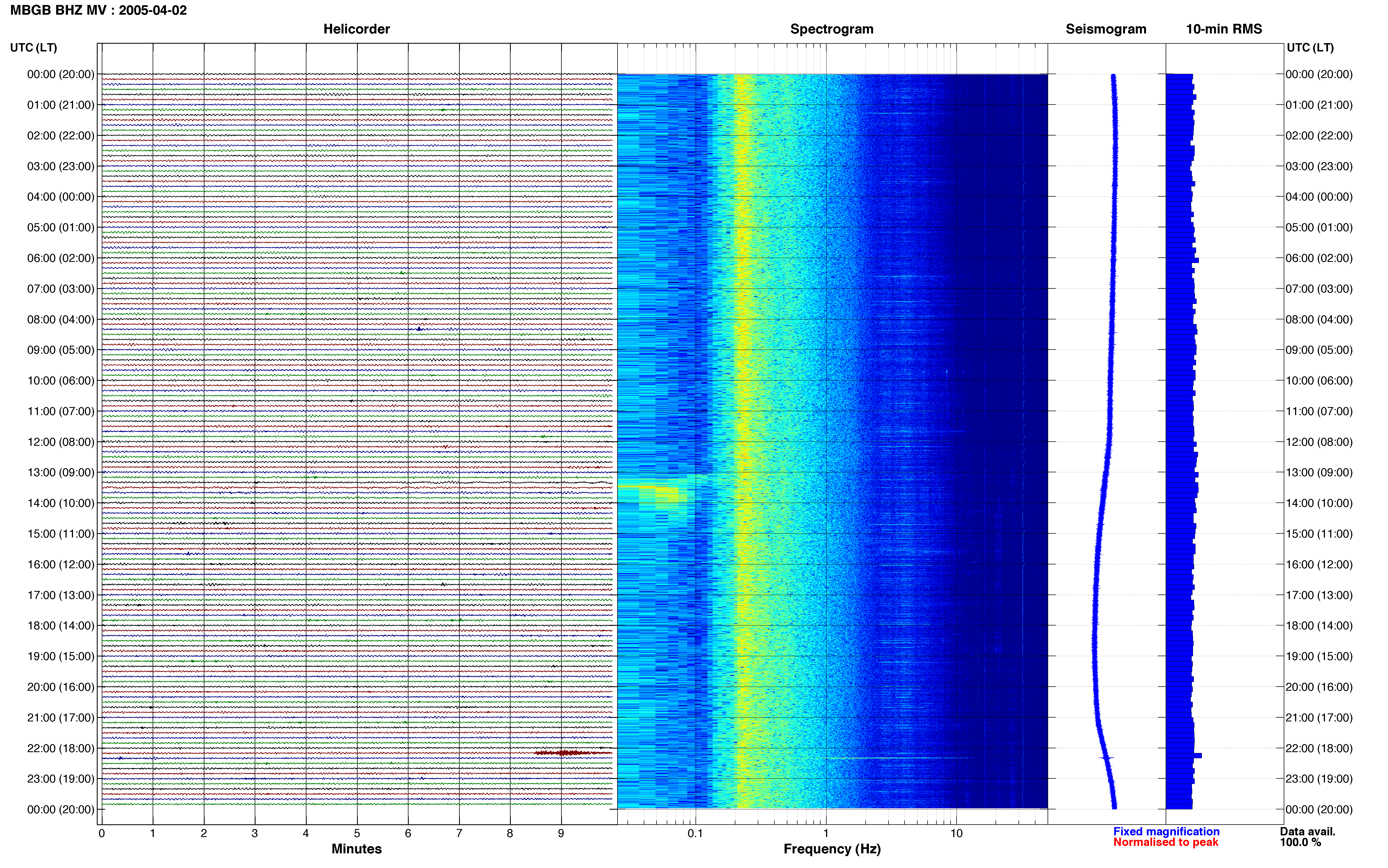Click left time label 11:00 (07:00)

pos(61,411)
